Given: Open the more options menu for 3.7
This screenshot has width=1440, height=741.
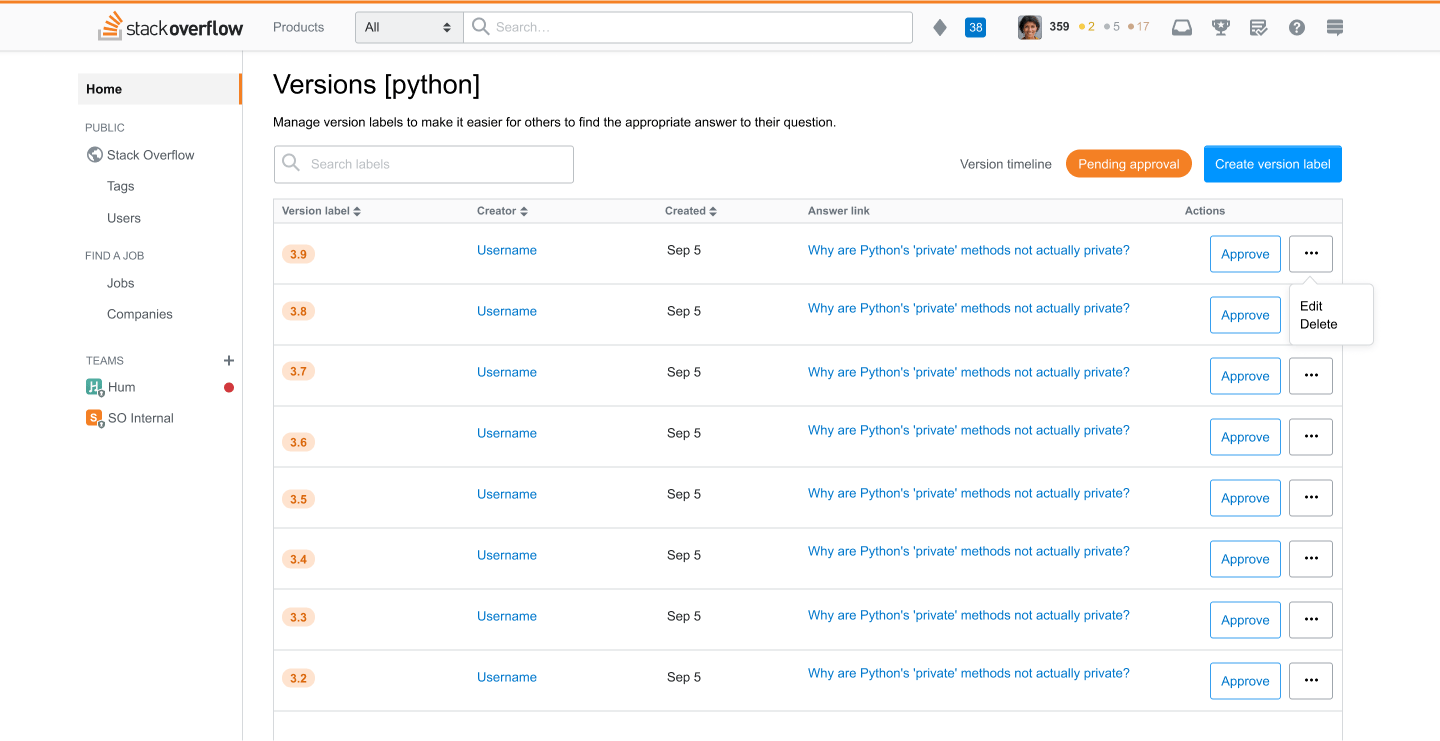Looking at the screenshot, I should pyautogui.click(x=1311, y=376).
